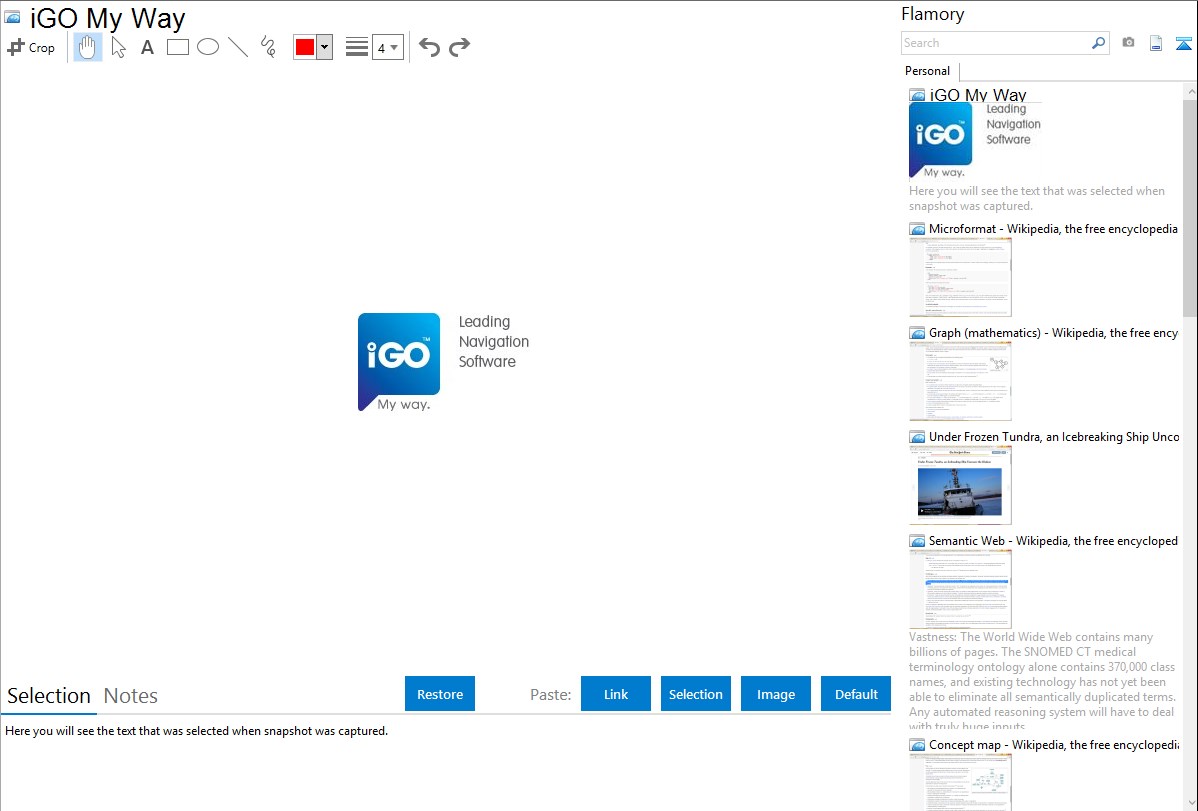
Task: Open the Notes tab
Action: coord(131,696)
